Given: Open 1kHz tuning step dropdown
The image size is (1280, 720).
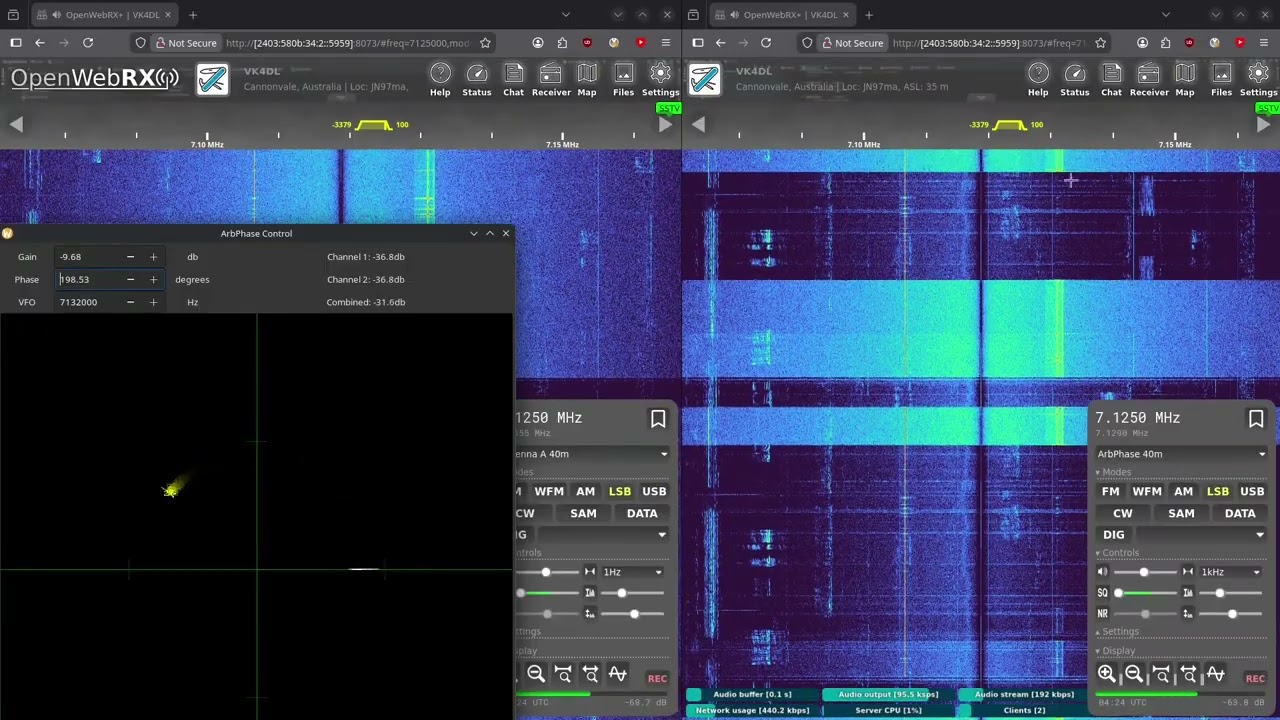Looking at the screenshot, I should pos(1232,572).
